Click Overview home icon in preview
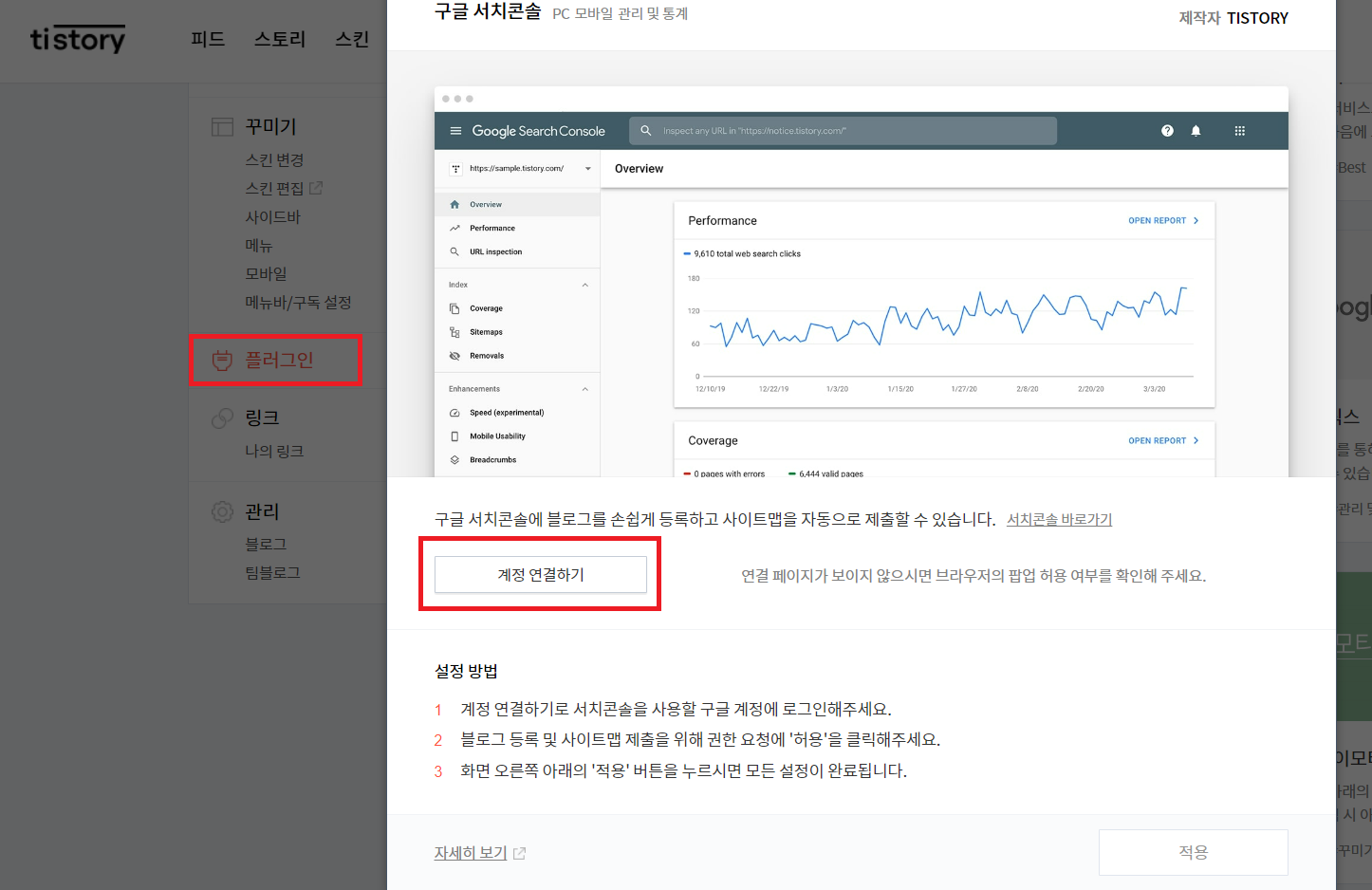 (454, 204)
